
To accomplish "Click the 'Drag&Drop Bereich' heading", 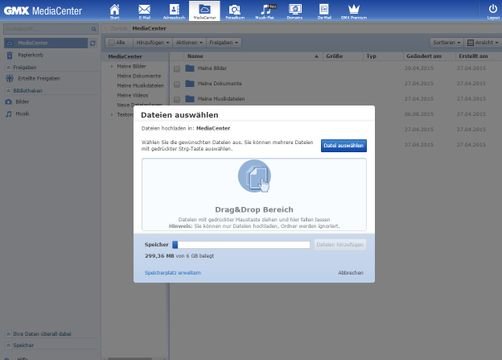I will coord(254,210).
